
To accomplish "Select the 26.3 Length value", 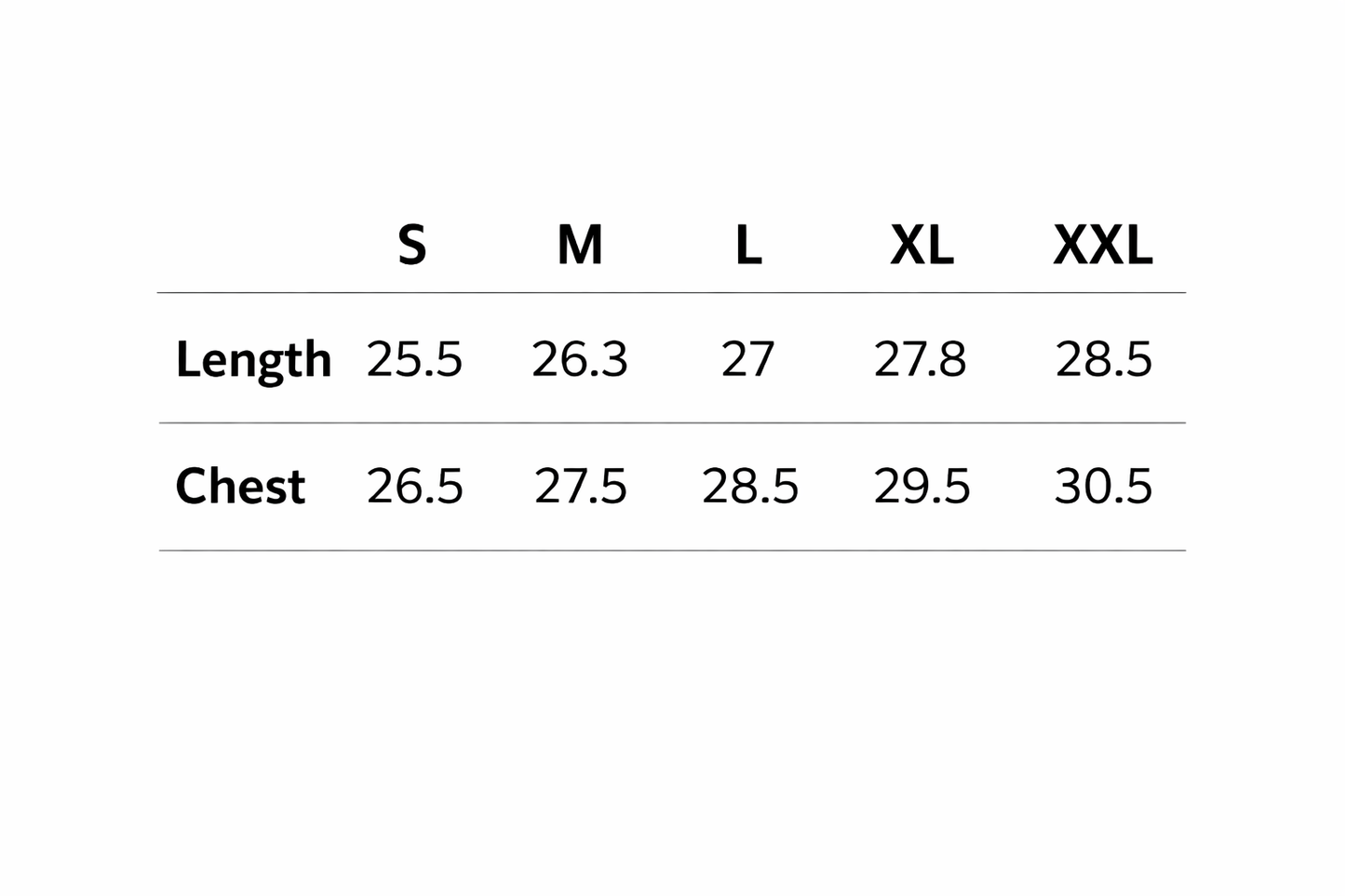I will [x=580, y=359].
